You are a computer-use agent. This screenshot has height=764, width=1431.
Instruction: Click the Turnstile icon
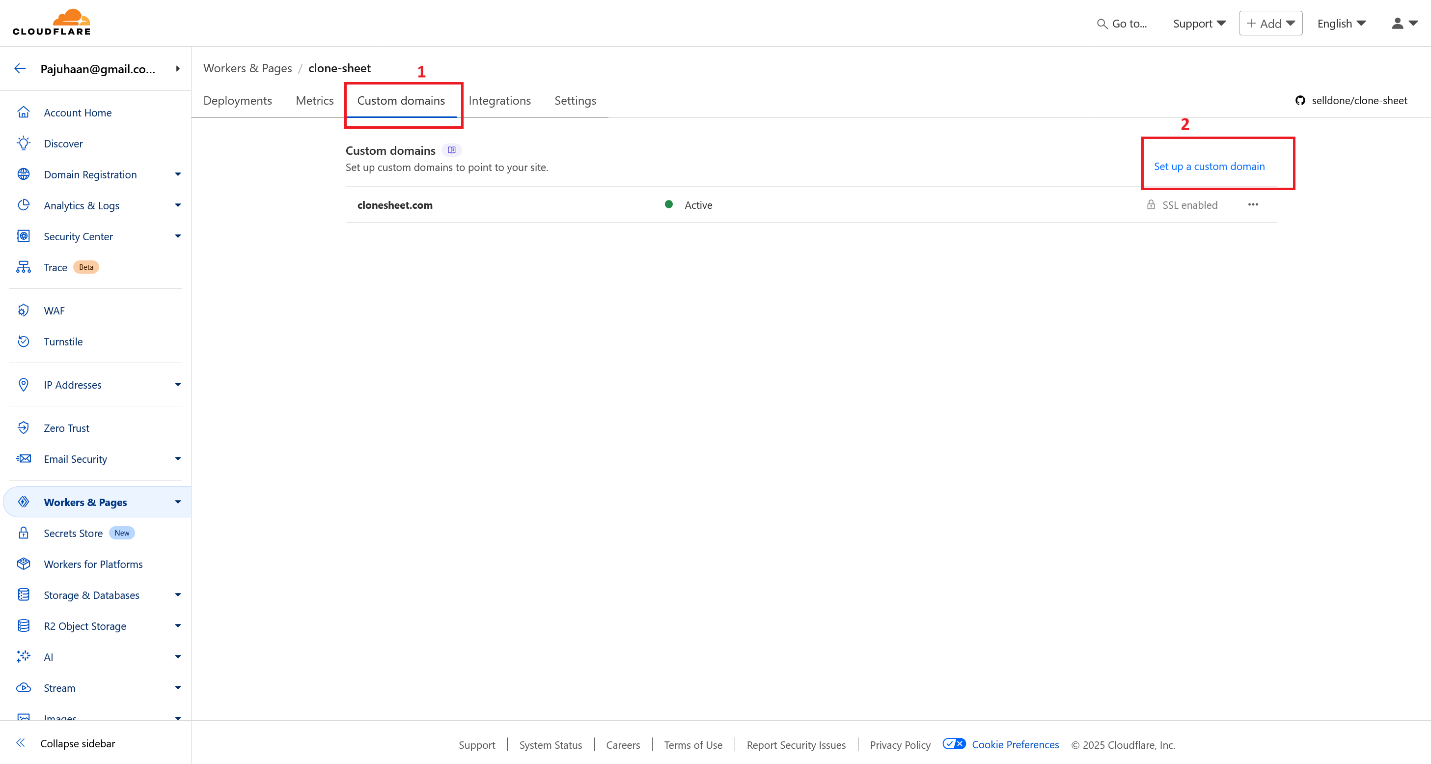point(24,342)
